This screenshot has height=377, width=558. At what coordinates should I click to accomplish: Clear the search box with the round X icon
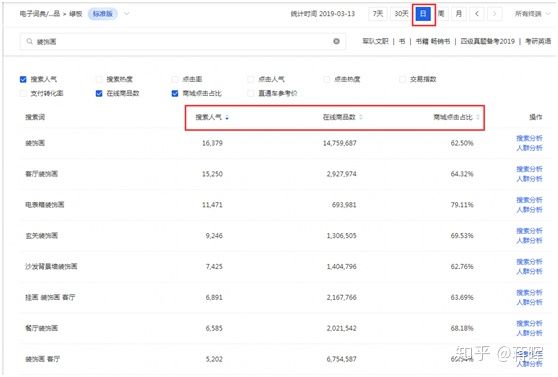click(336, 41)
